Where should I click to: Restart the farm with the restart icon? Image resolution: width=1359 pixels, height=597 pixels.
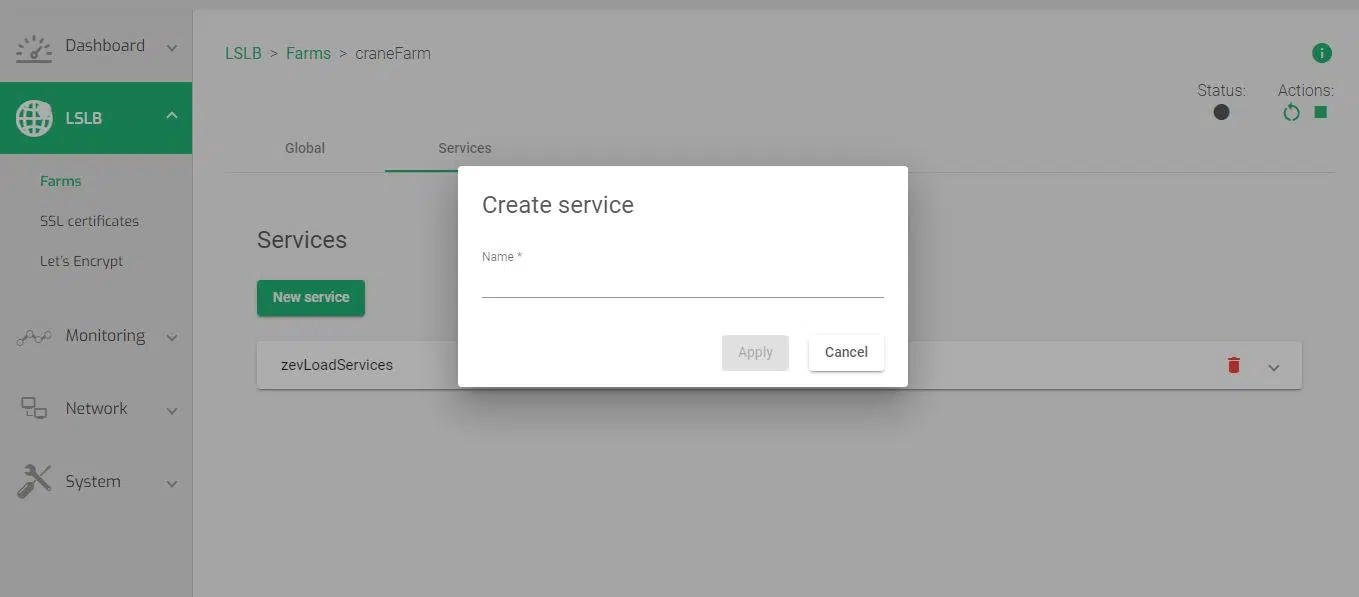[1291, 113]
